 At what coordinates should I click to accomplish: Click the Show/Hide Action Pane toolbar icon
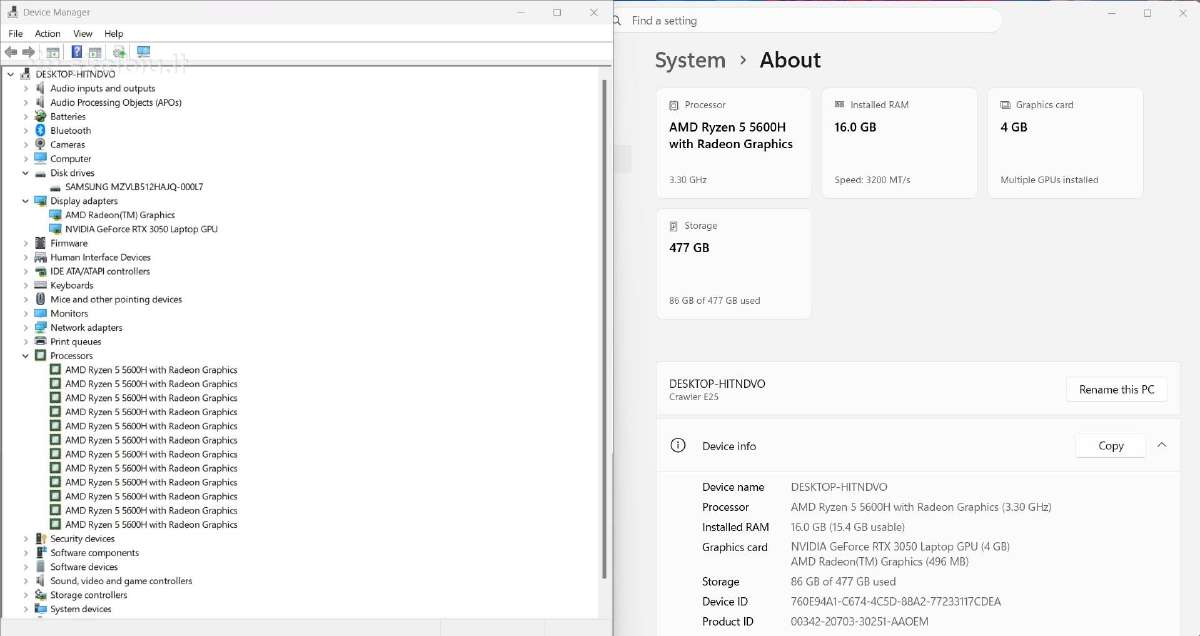click(x=95, y=52)
